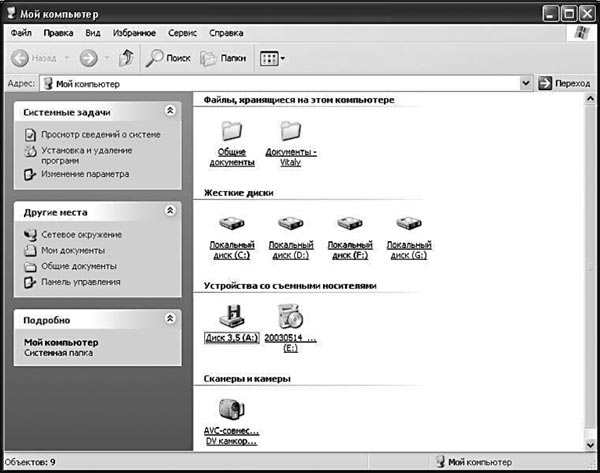This screenshot has width=600, height=473.
Task: Click the Адрес address input field
Action: pyautogui.click(x=286, y=83)
